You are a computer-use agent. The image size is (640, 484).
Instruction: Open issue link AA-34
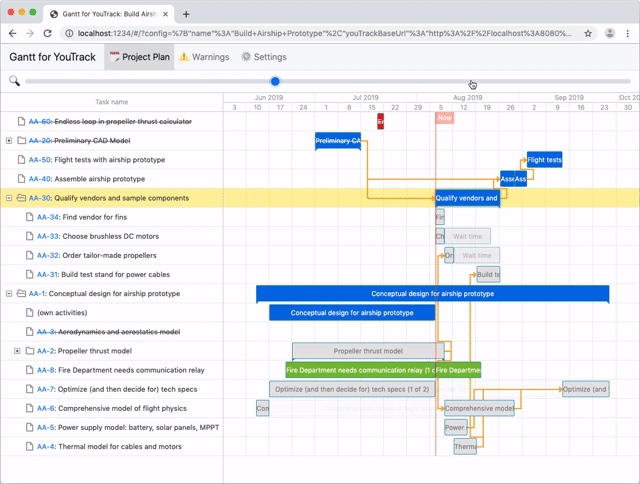[48, 218]
